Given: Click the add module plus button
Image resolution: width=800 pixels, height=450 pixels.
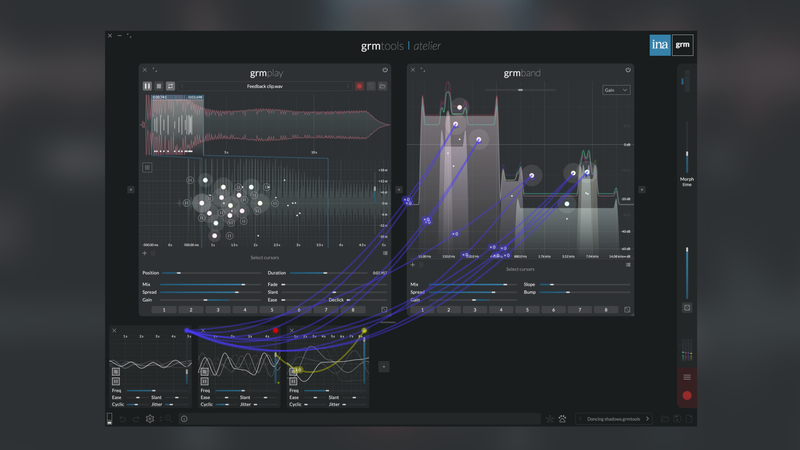Looking at the screenshot, I should 384,367.
